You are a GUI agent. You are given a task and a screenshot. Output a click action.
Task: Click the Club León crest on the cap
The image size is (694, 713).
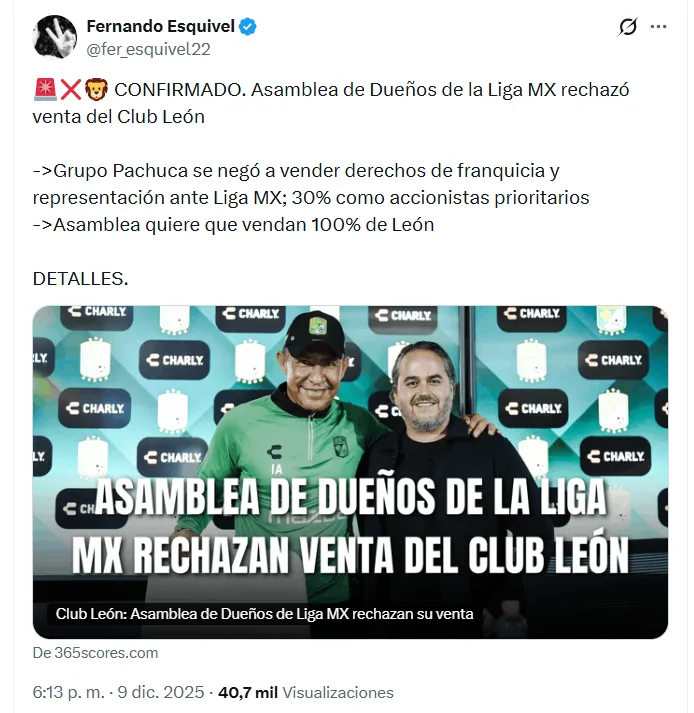point(317,326)
